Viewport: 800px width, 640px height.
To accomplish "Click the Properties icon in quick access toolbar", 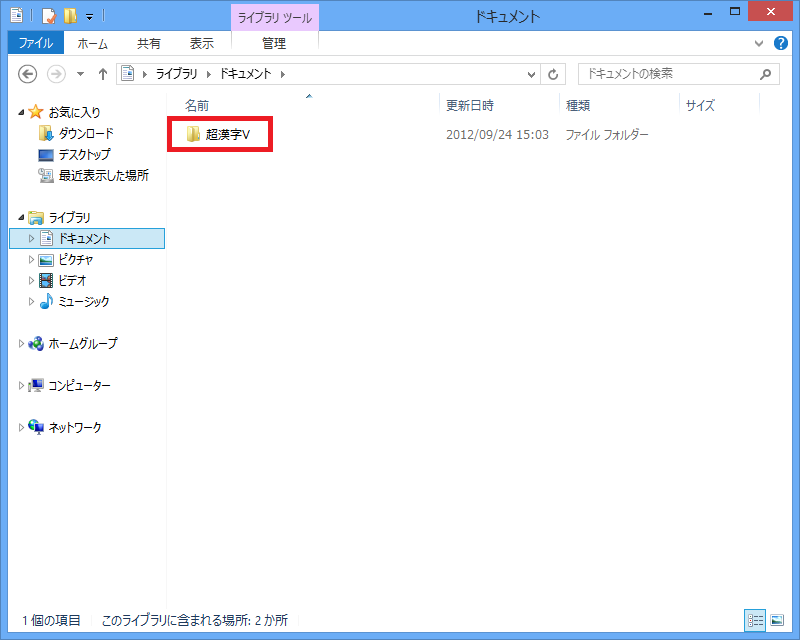I will click(x=47, y=16).
